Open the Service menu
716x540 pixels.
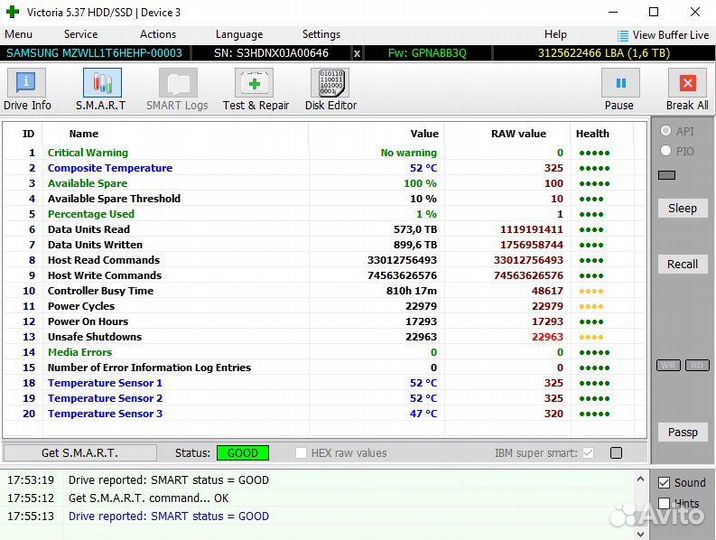coord(81,34)
